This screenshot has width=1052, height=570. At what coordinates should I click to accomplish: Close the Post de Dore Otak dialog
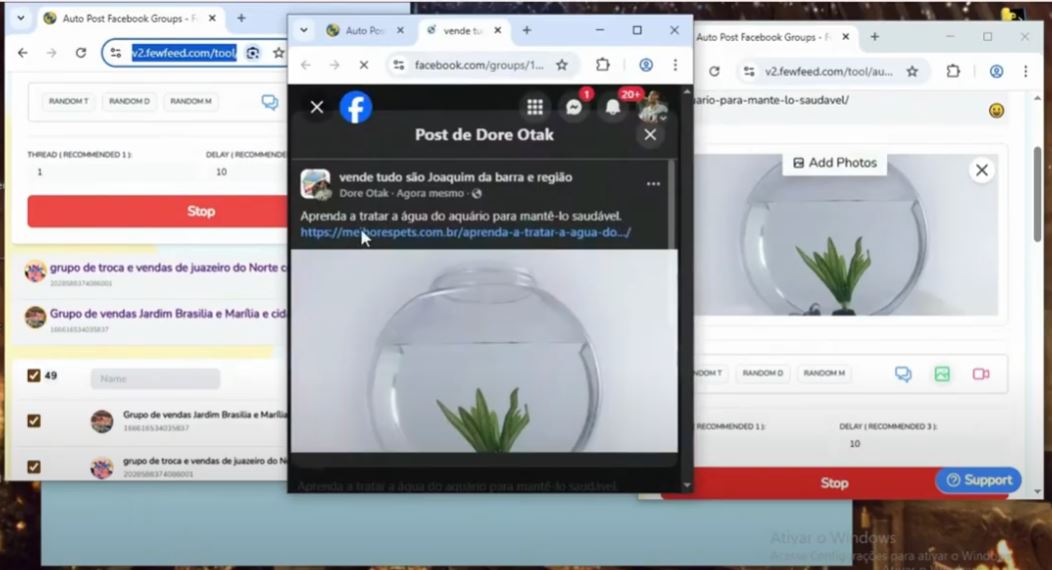pos(650,135)
